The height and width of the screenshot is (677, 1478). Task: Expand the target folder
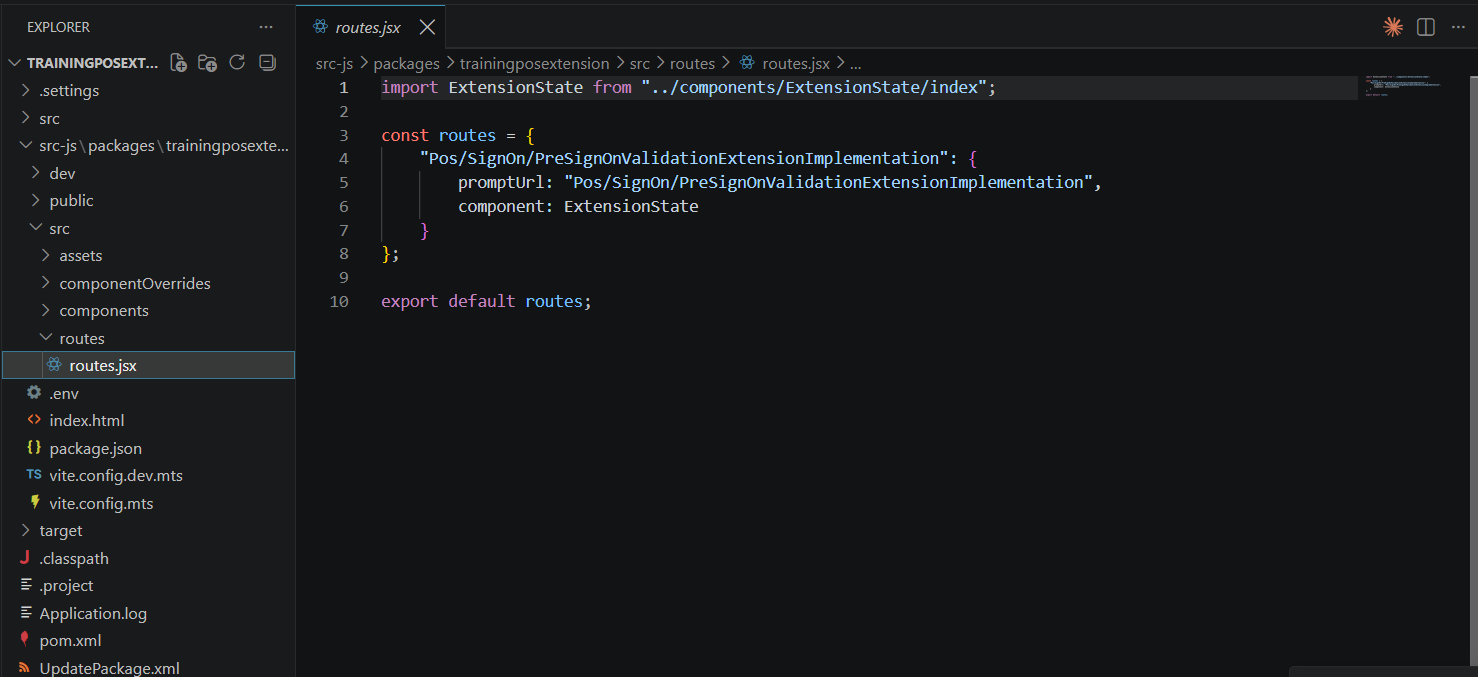tap(26, 530)
